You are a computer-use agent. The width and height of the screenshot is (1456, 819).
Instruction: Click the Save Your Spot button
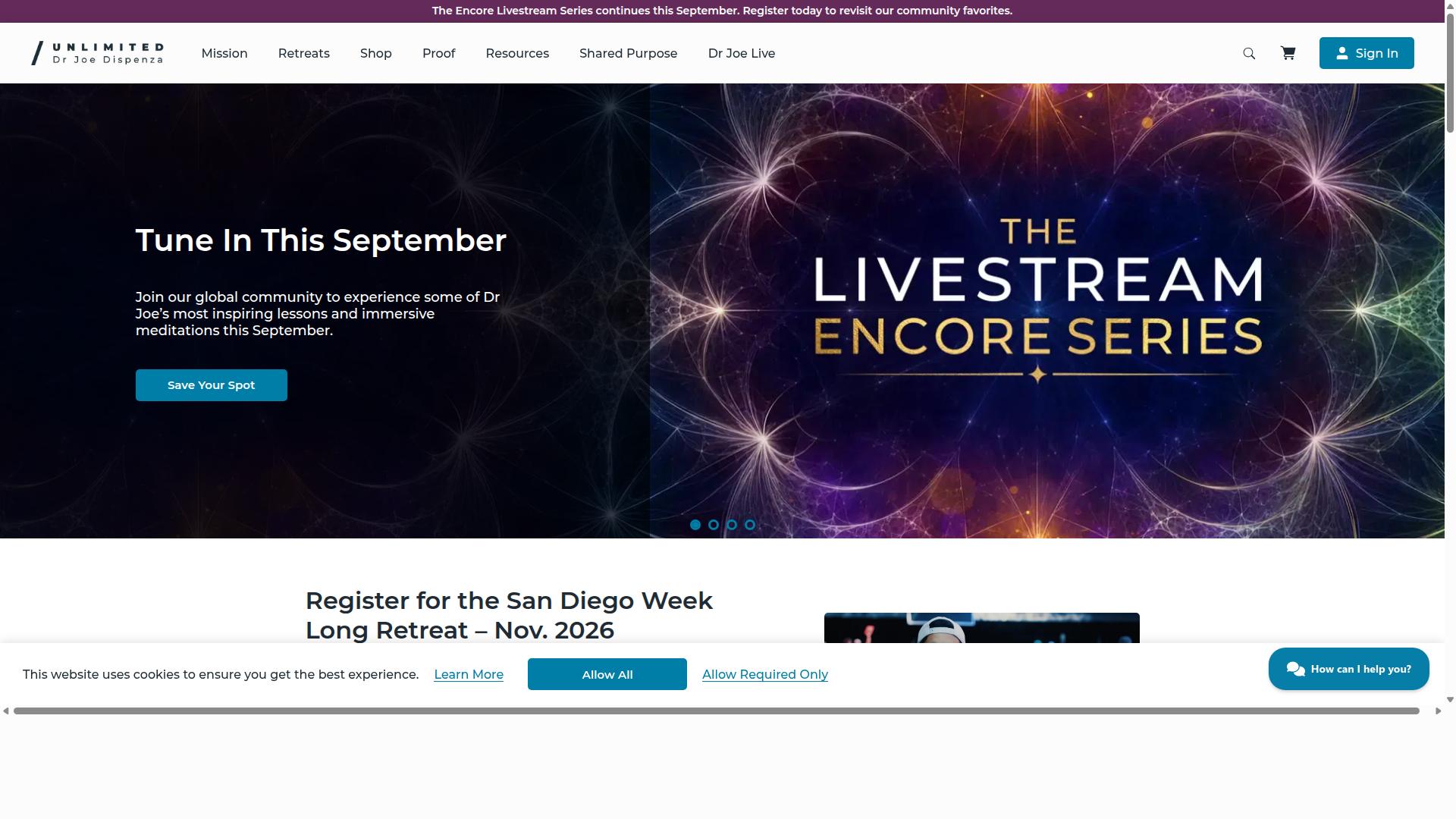tap(212, 385)
